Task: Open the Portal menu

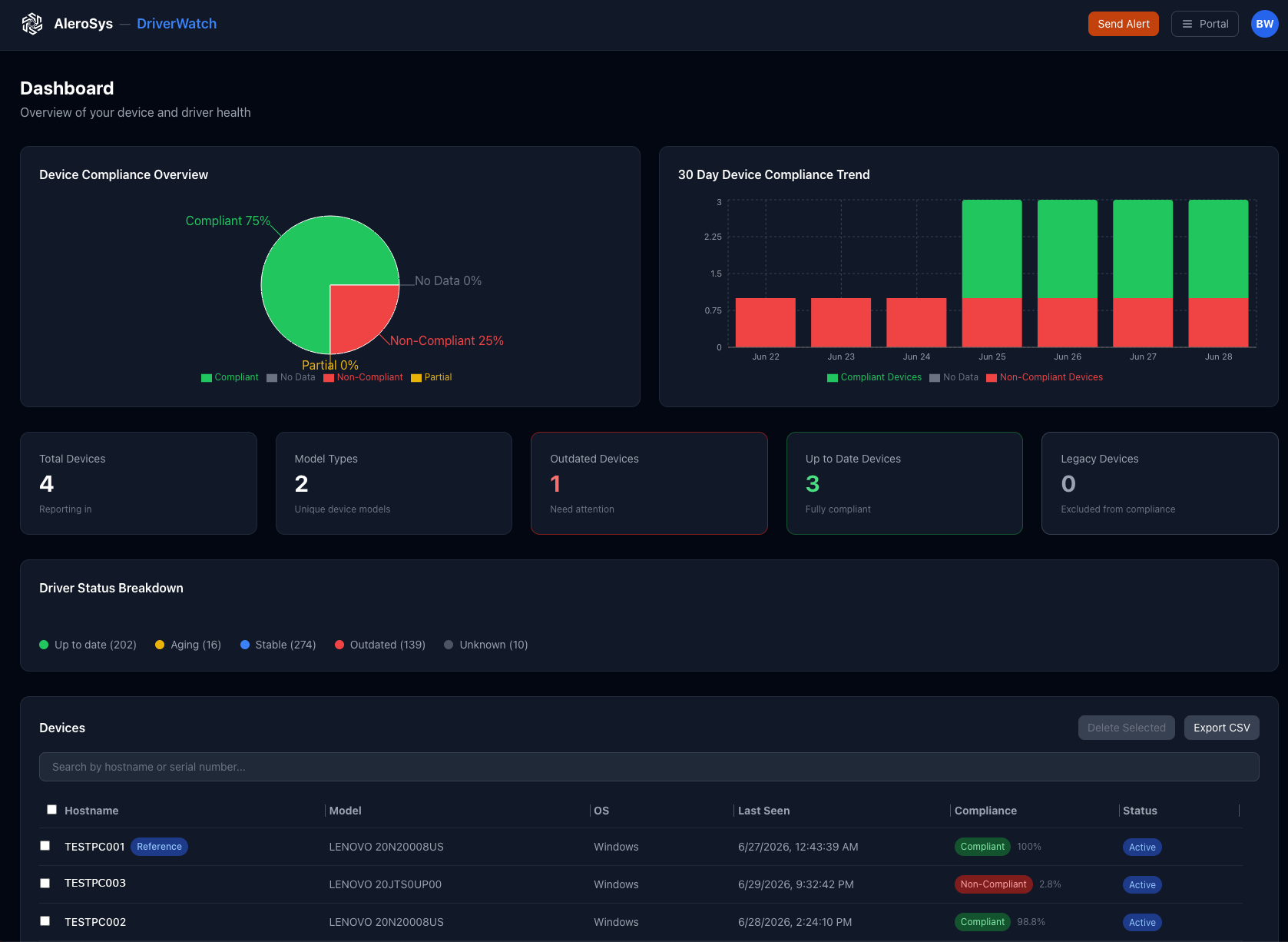Action: (1204, 24)
